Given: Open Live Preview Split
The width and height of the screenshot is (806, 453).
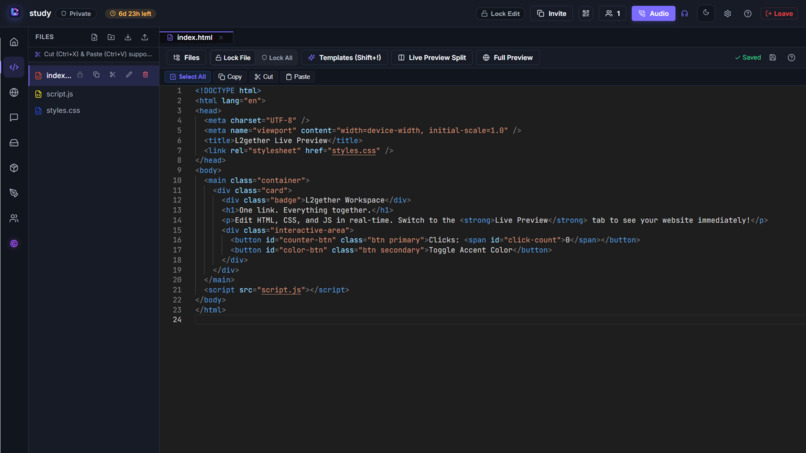Looking at the screenshot, I should pyautogui.click(x=432, y=58).
